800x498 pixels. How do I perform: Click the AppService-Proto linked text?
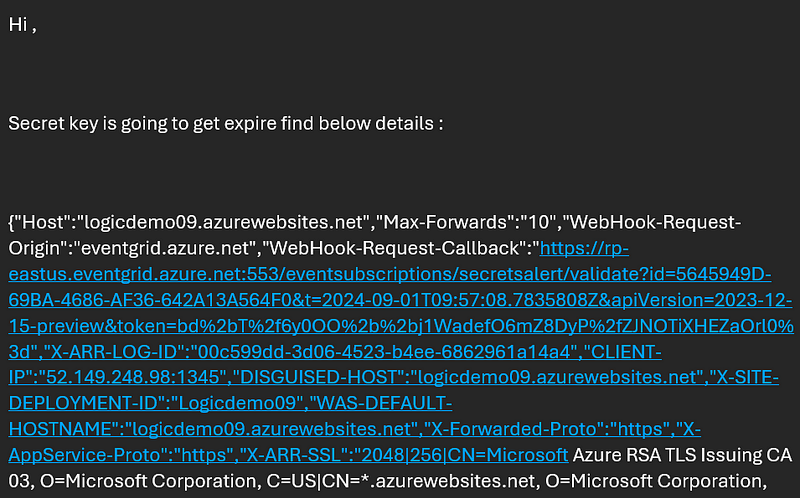[x=121, y=455]
